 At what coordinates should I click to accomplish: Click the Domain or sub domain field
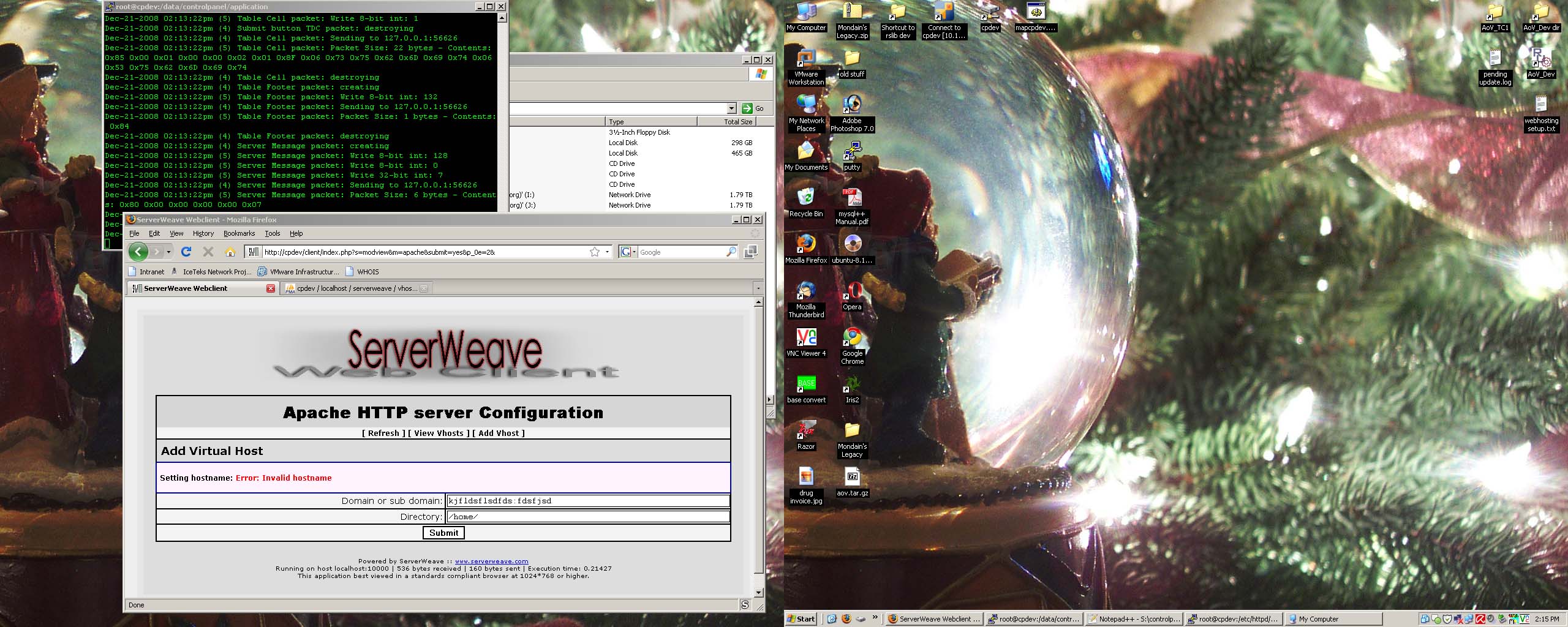tap(588, 501)
